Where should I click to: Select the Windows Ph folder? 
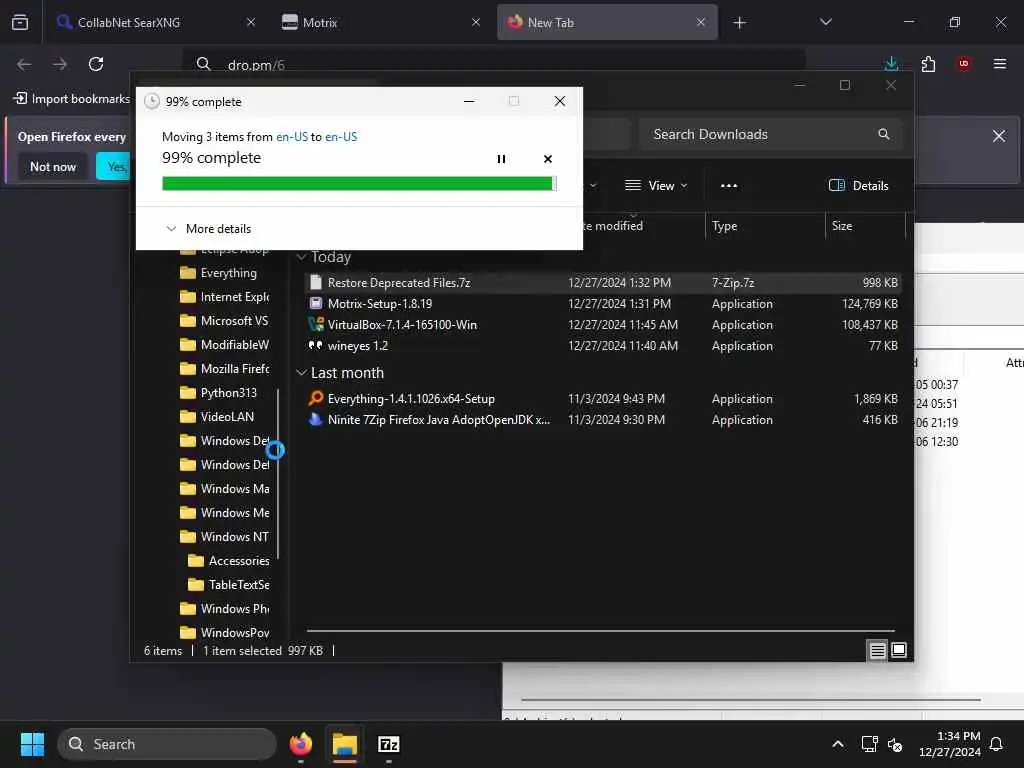(225, 609)
